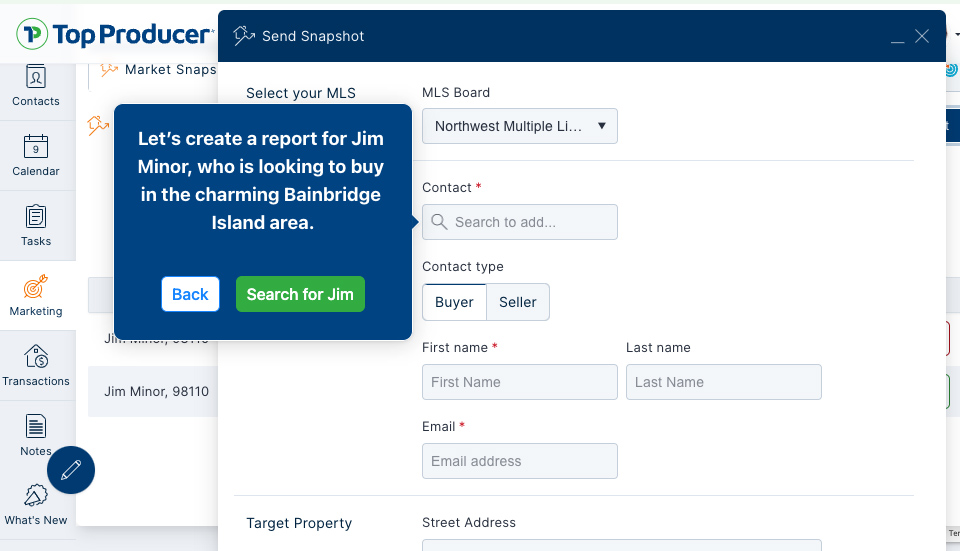Select Buyer contact type
Image resolution: width=960 pixels, height=551 pixels.
tap(454, 302)
